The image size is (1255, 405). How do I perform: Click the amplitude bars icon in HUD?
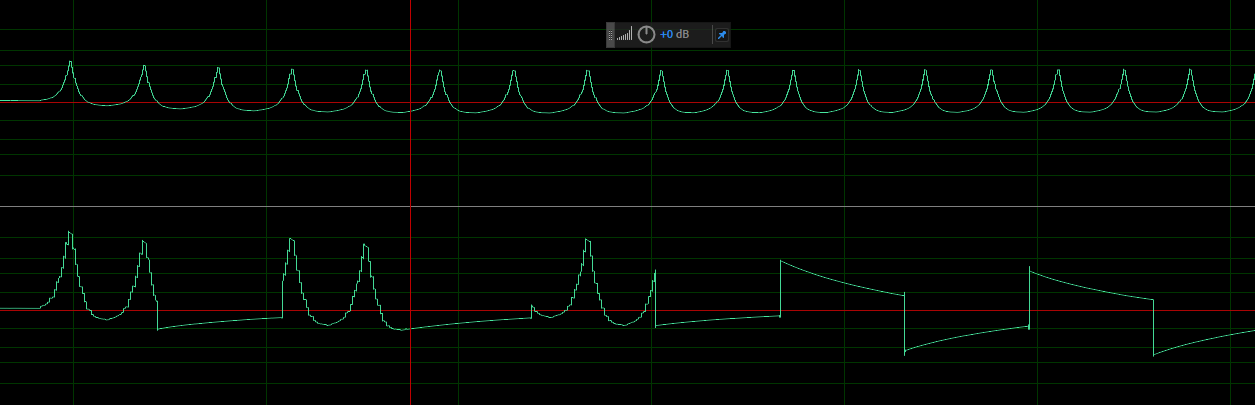click(x=624, y=35)
